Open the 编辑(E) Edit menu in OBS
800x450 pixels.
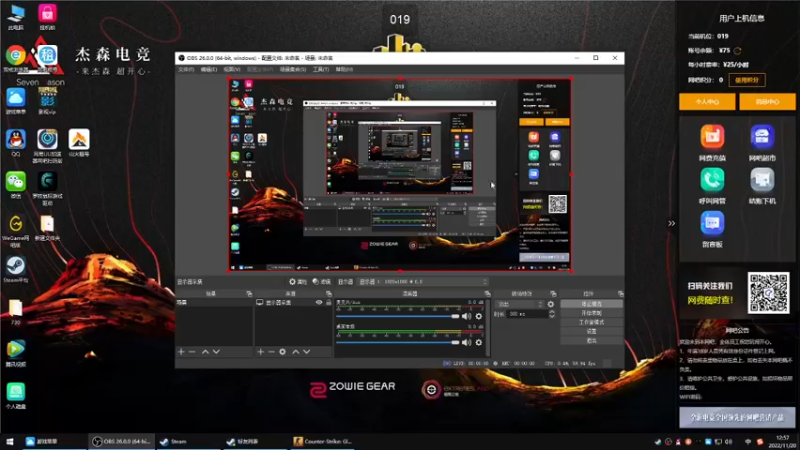click(x=208, y=69)
